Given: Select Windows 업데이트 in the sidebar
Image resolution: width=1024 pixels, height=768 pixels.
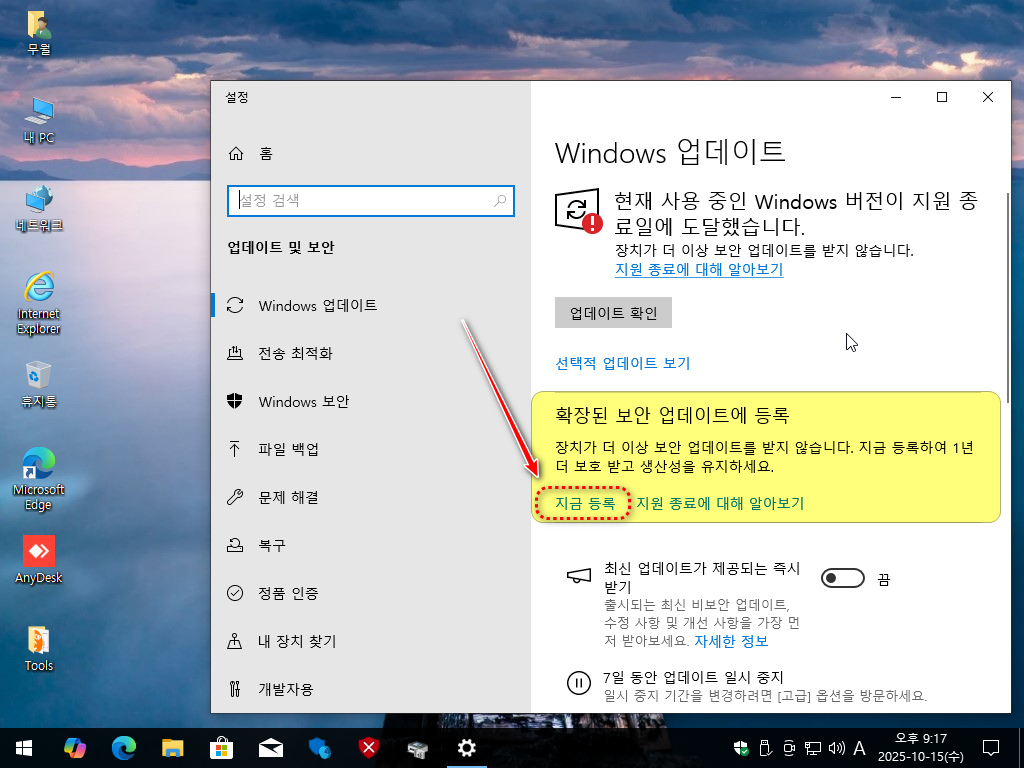Looking at the screenshot, I should [x=370, y=306].
